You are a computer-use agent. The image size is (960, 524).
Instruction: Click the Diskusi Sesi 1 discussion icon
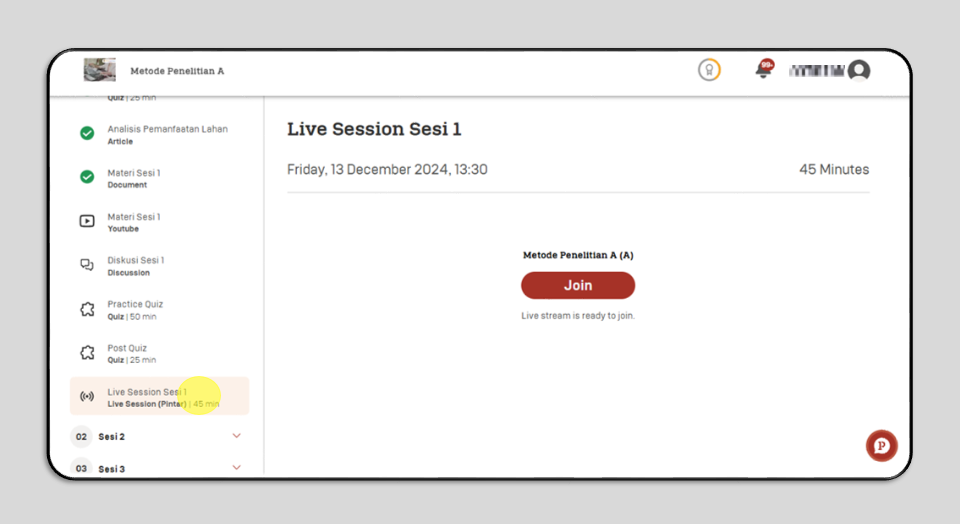click(x=87, y=265)
